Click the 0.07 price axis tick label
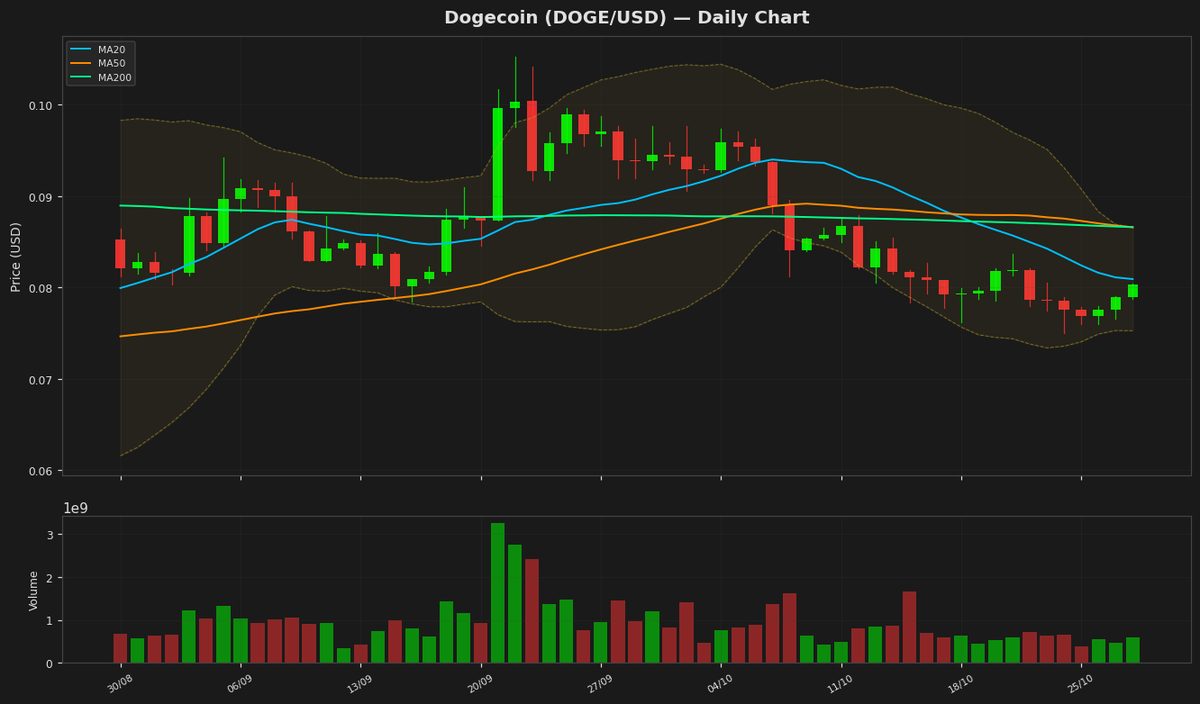This screenshot has width=1200, height=704. [x=39, y=380]
